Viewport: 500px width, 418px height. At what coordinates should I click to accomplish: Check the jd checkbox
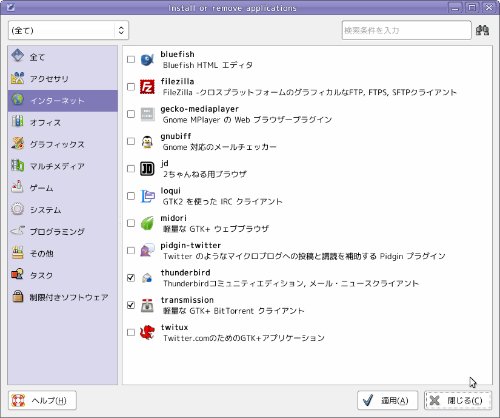point(131,169)
